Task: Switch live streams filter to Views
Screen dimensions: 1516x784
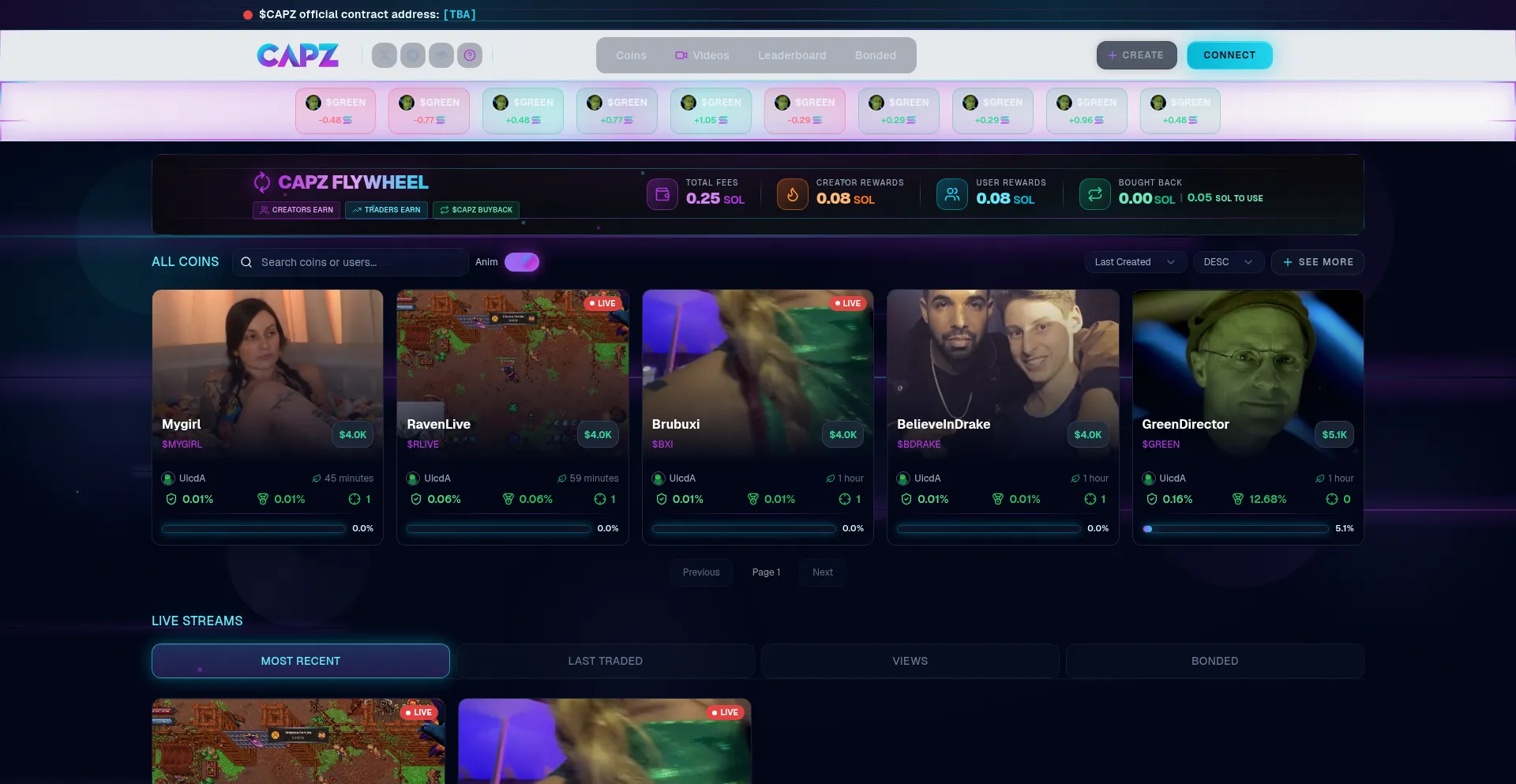Action: [910, 661]
